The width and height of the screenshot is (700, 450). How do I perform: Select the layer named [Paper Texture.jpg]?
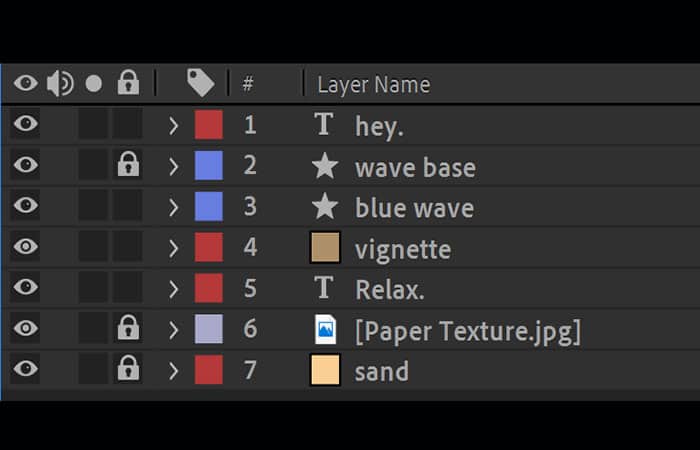tap(468, 332)
